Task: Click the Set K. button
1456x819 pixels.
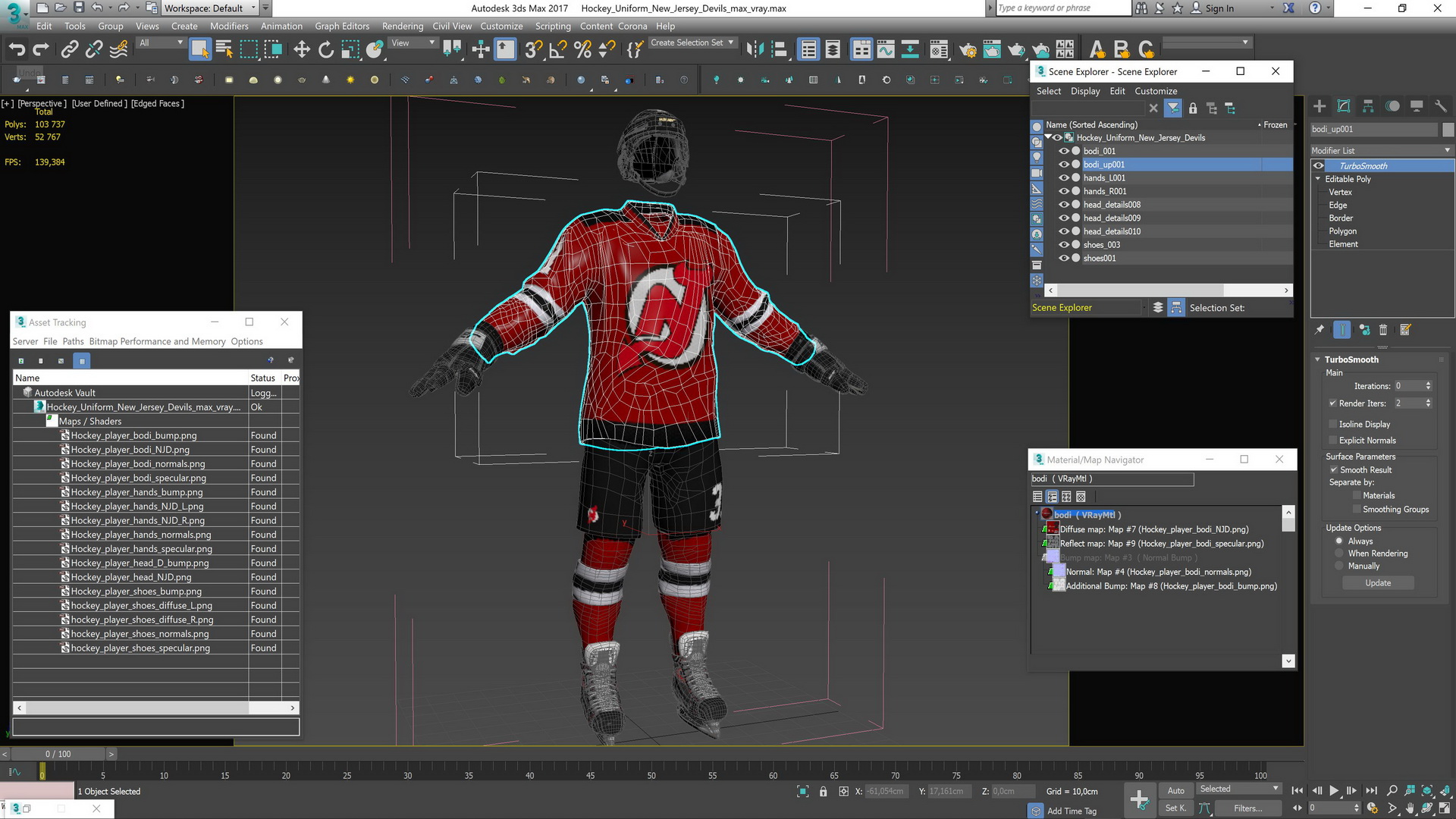Action: point(1175,808)
